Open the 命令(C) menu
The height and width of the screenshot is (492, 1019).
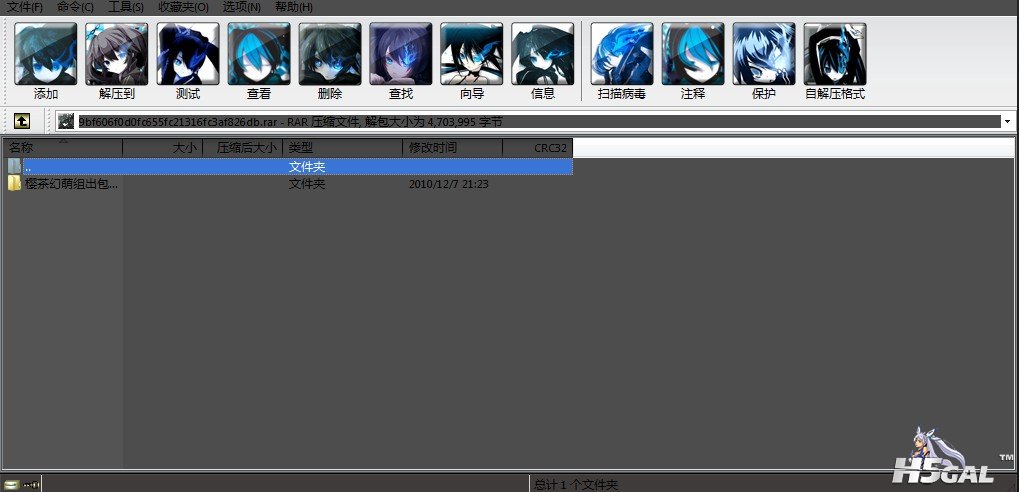click(75, 7)
